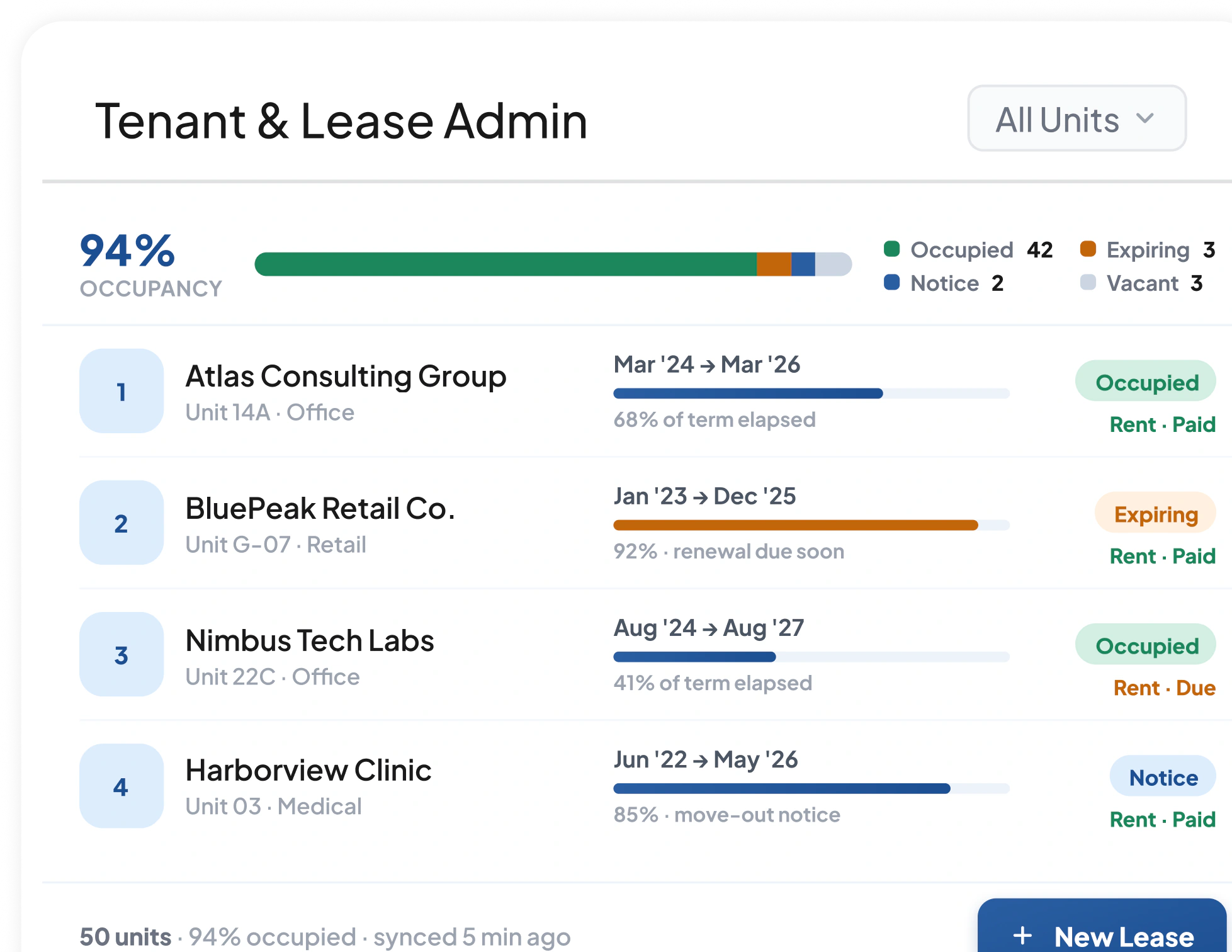Open Atlas Consulting Group tenant
The width and height of the screenshot is (1232, 952).
tap(346, 377)
